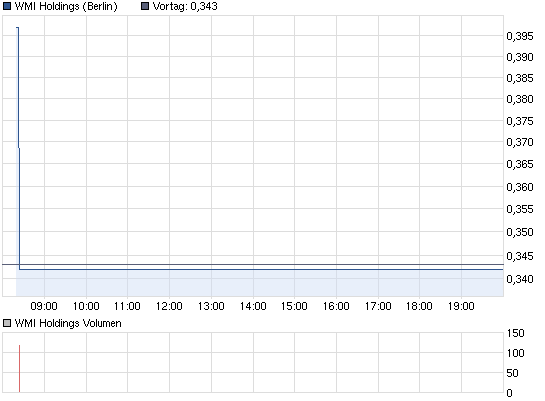The image size is (545, 401).
Task: Click the 12:00 time axis label
Action: pyautogui.click(x=169, y=306)
